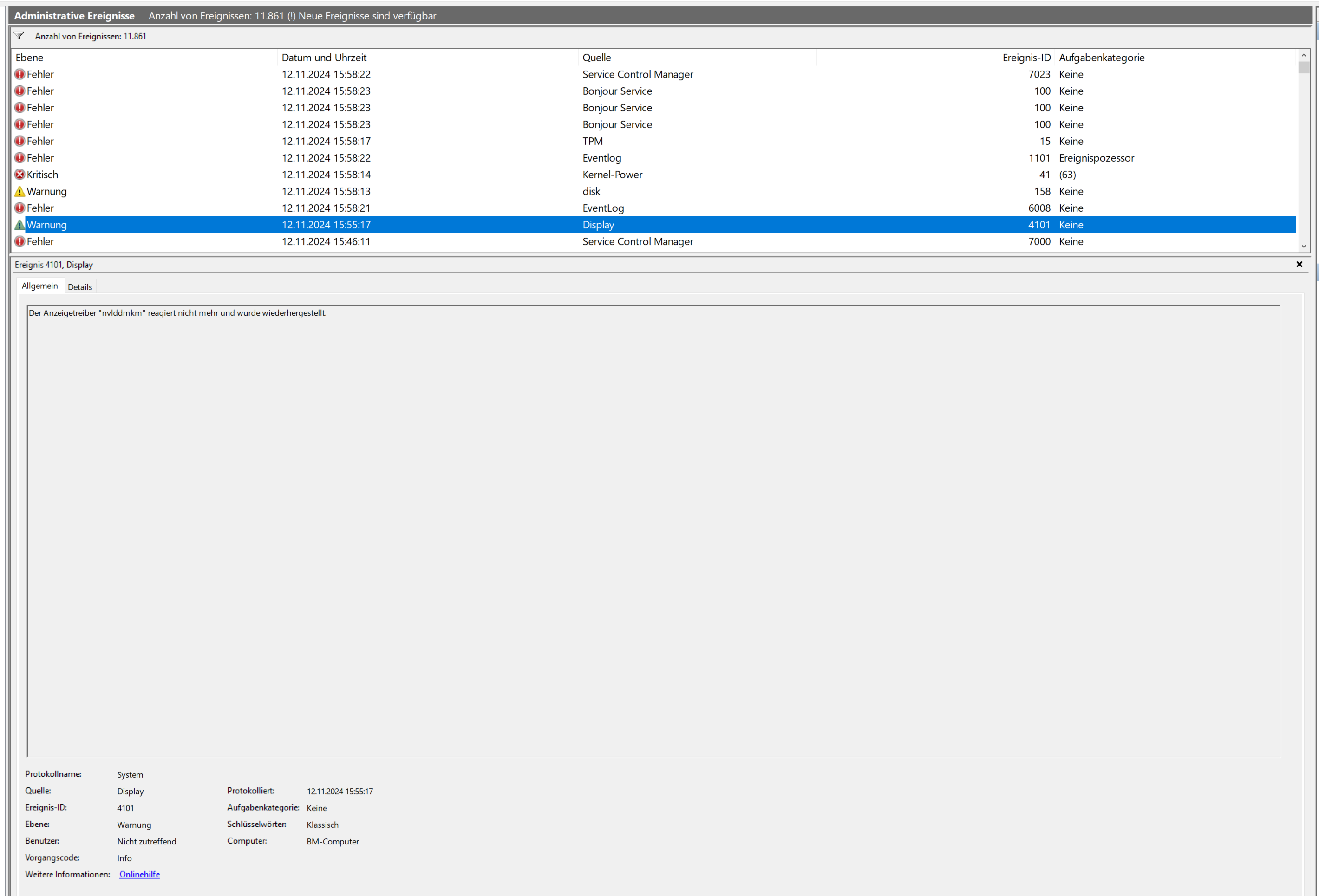Click the Quelle column header
The image size is (1319, 896).
[x=596, y=58]
